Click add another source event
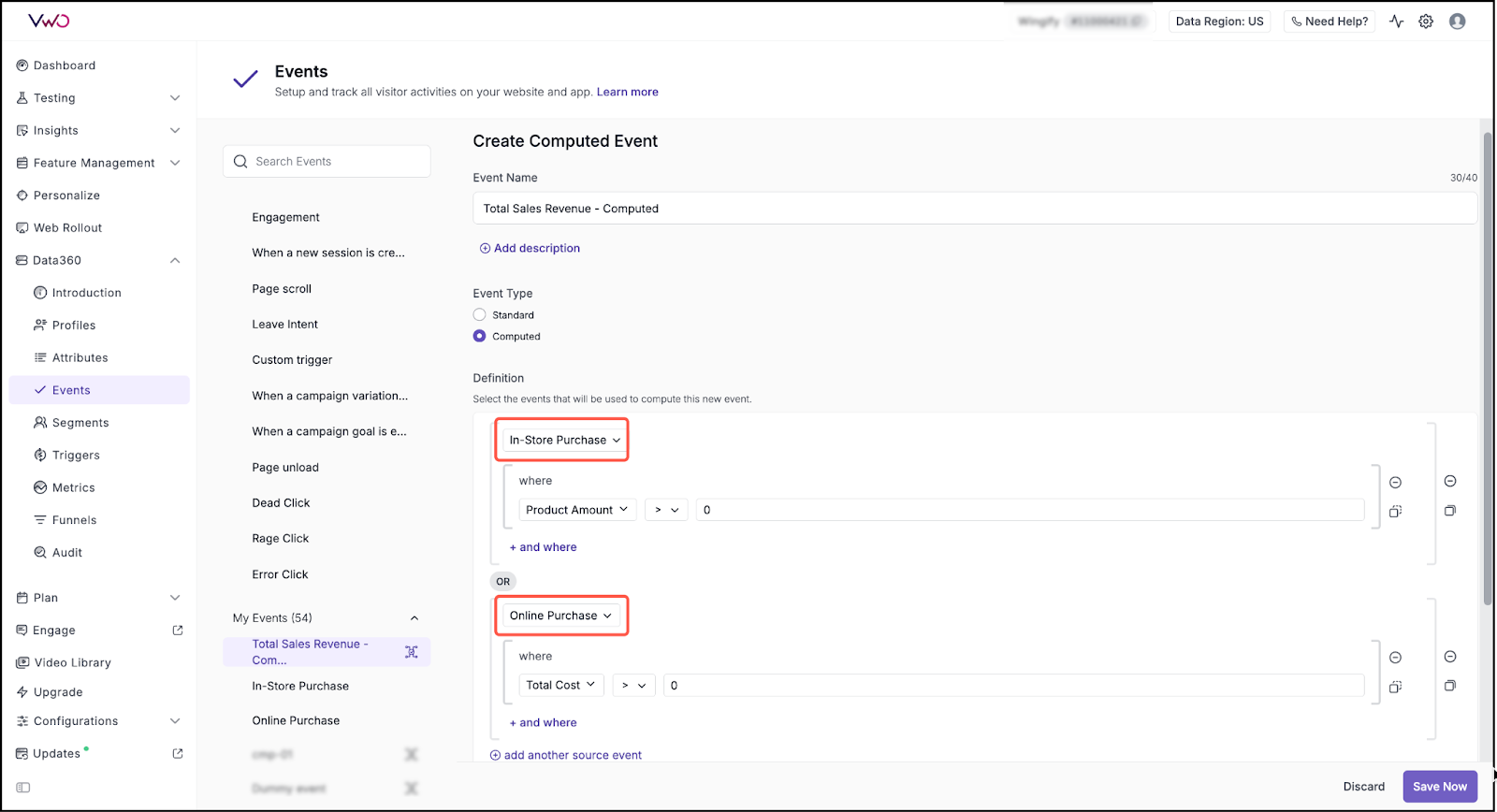The image size is (1497, 812). pyautogui.click(x=566, y=755)
